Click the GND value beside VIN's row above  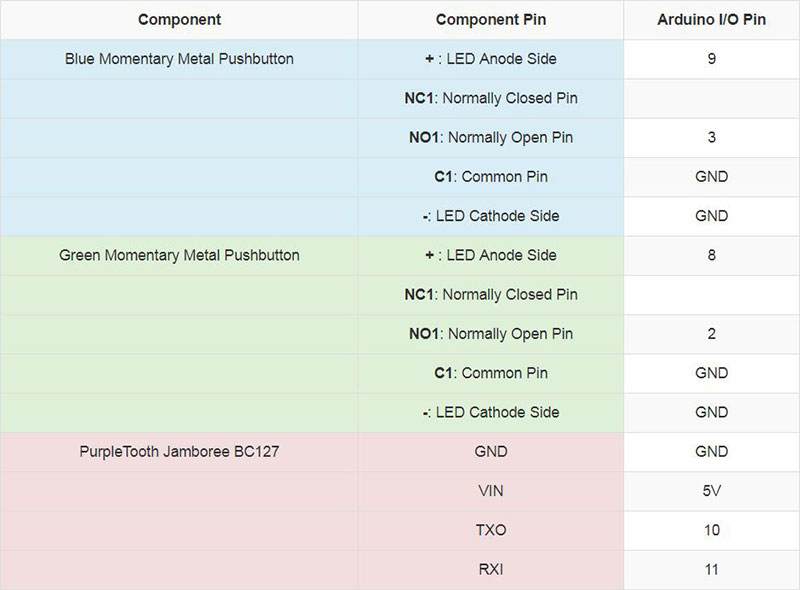pos(711,452)
